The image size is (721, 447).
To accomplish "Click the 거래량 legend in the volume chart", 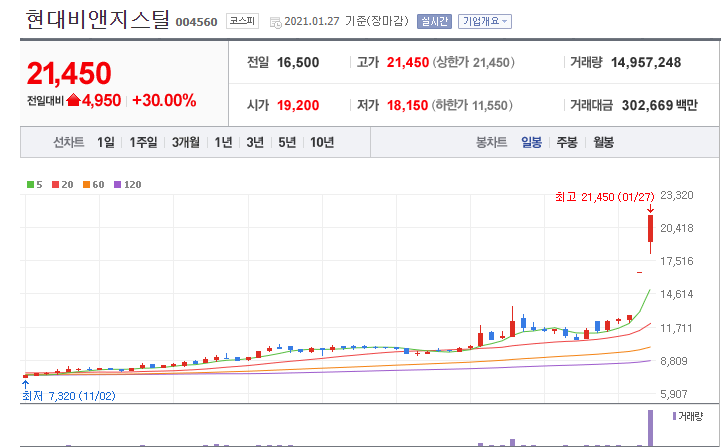I will click(688, 416).
